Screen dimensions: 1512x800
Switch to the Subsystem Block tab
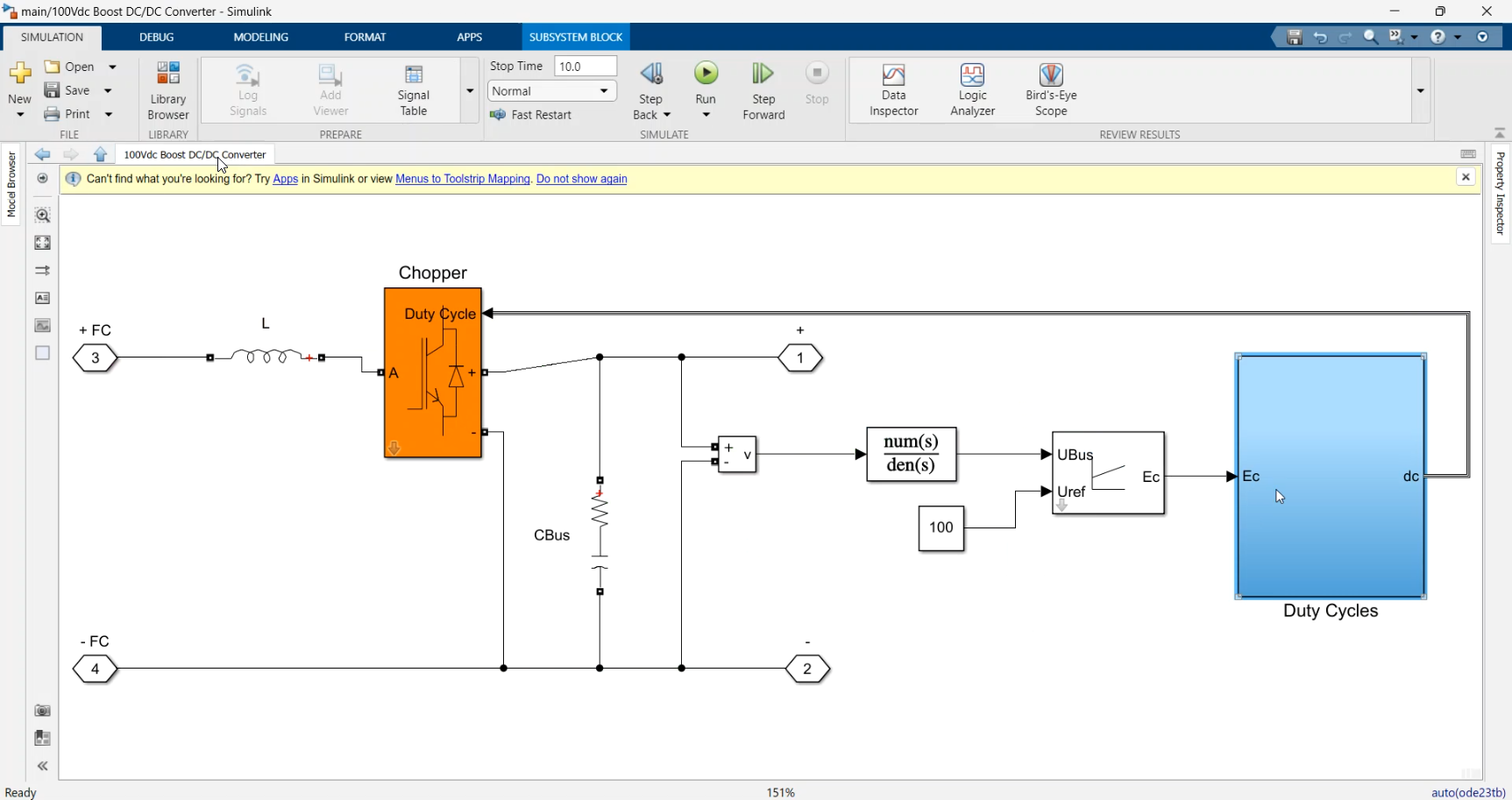pos(576,37)
